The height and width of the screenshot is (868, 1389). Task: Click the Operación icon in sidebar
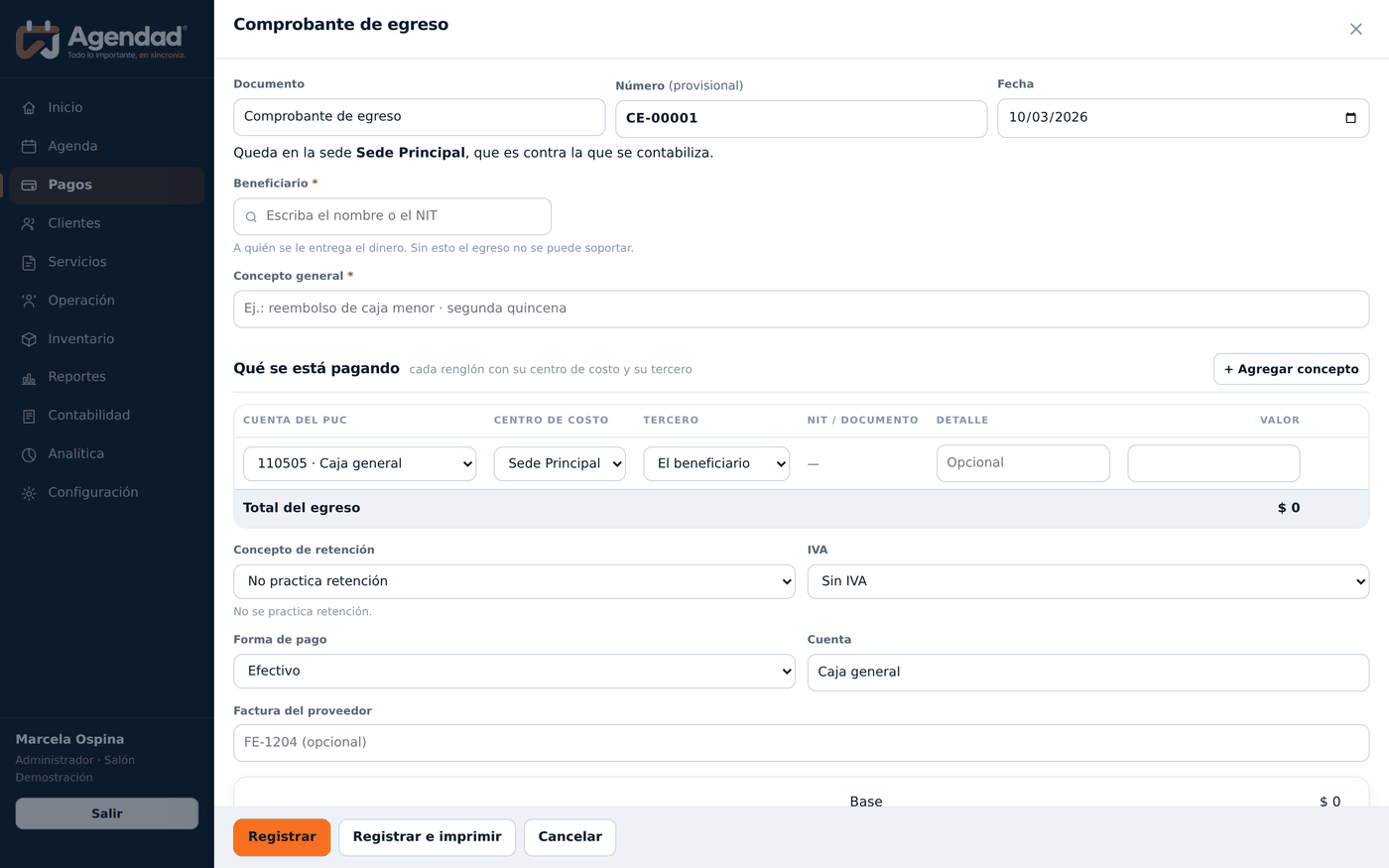click(x=29, y=301)
